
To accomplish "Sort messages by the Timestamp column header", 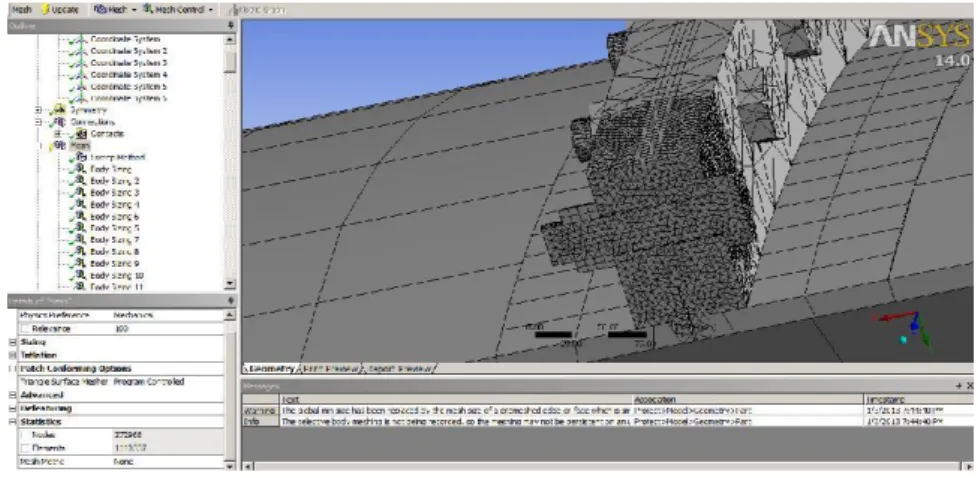I will 919,399.
